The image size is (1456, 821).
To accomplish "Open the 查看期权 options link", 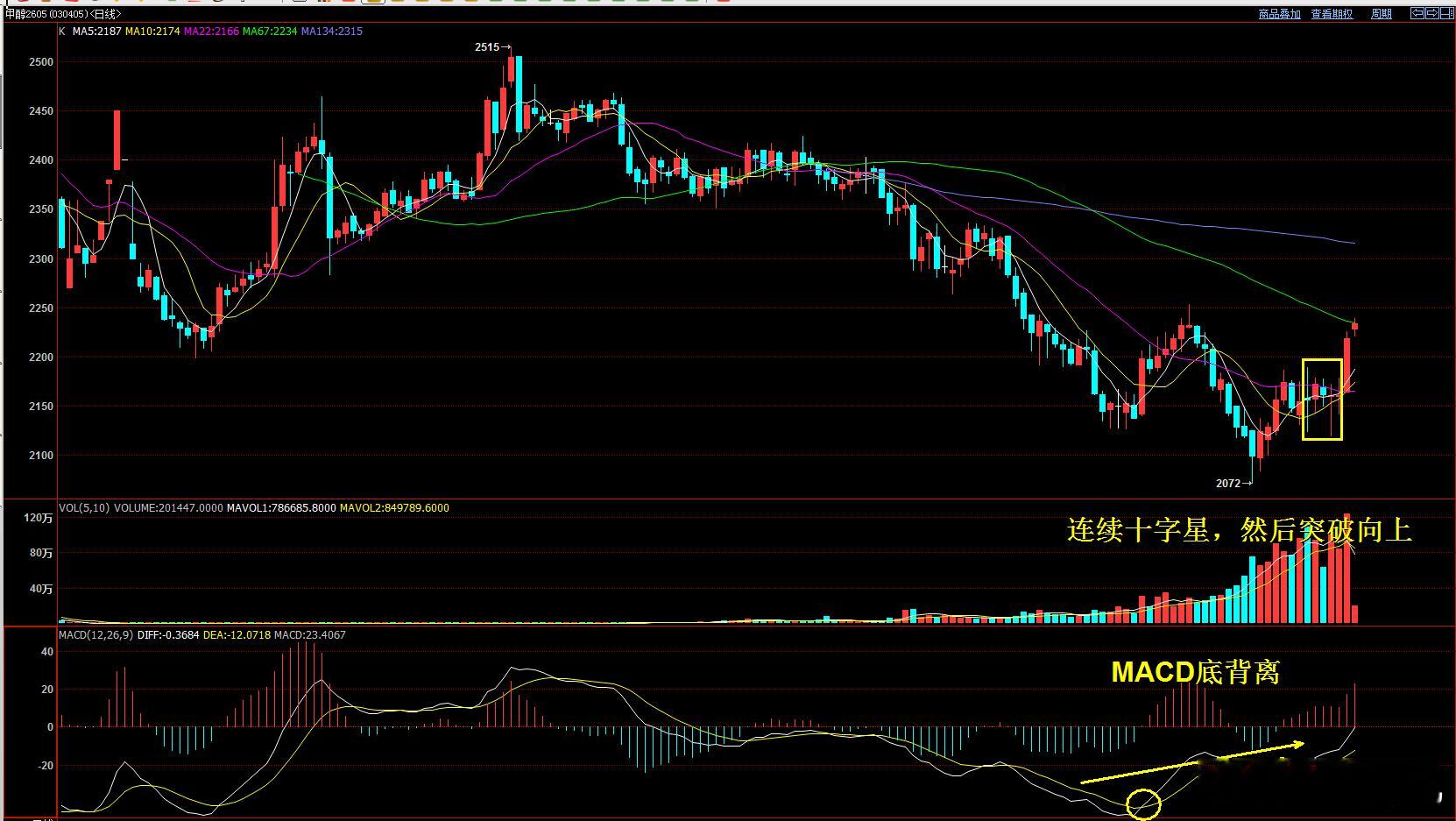I will (x=1332, y=14).
